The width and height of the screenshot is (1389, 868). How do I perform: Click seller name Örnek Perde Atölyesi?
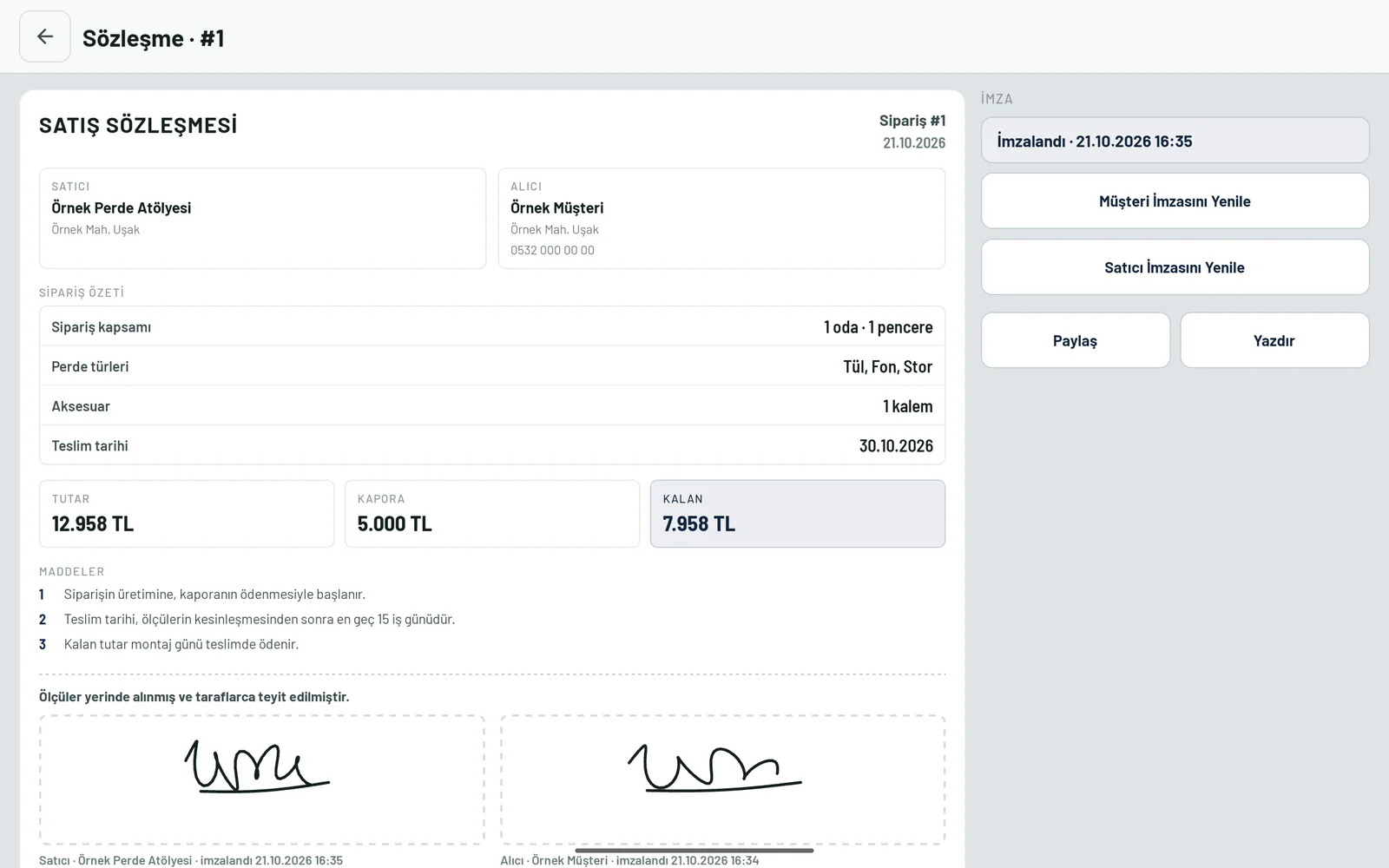122,207
